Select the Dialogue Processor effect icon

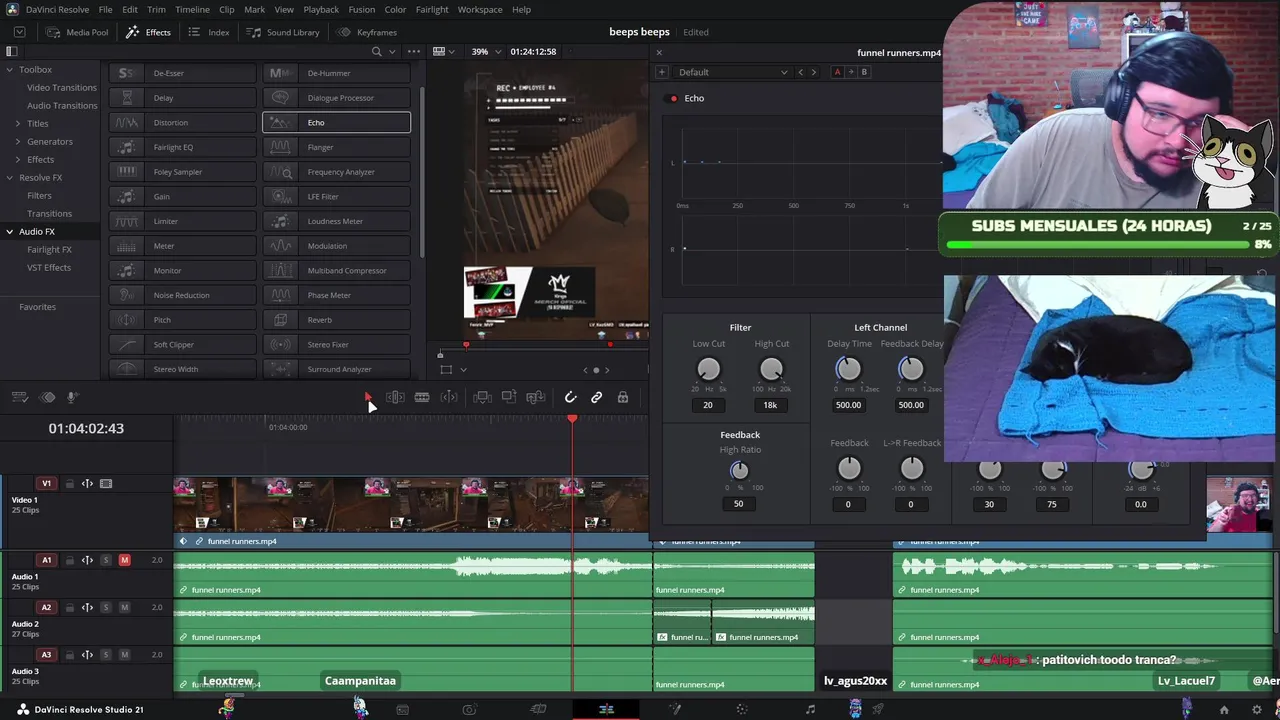(x=281, y=98)
